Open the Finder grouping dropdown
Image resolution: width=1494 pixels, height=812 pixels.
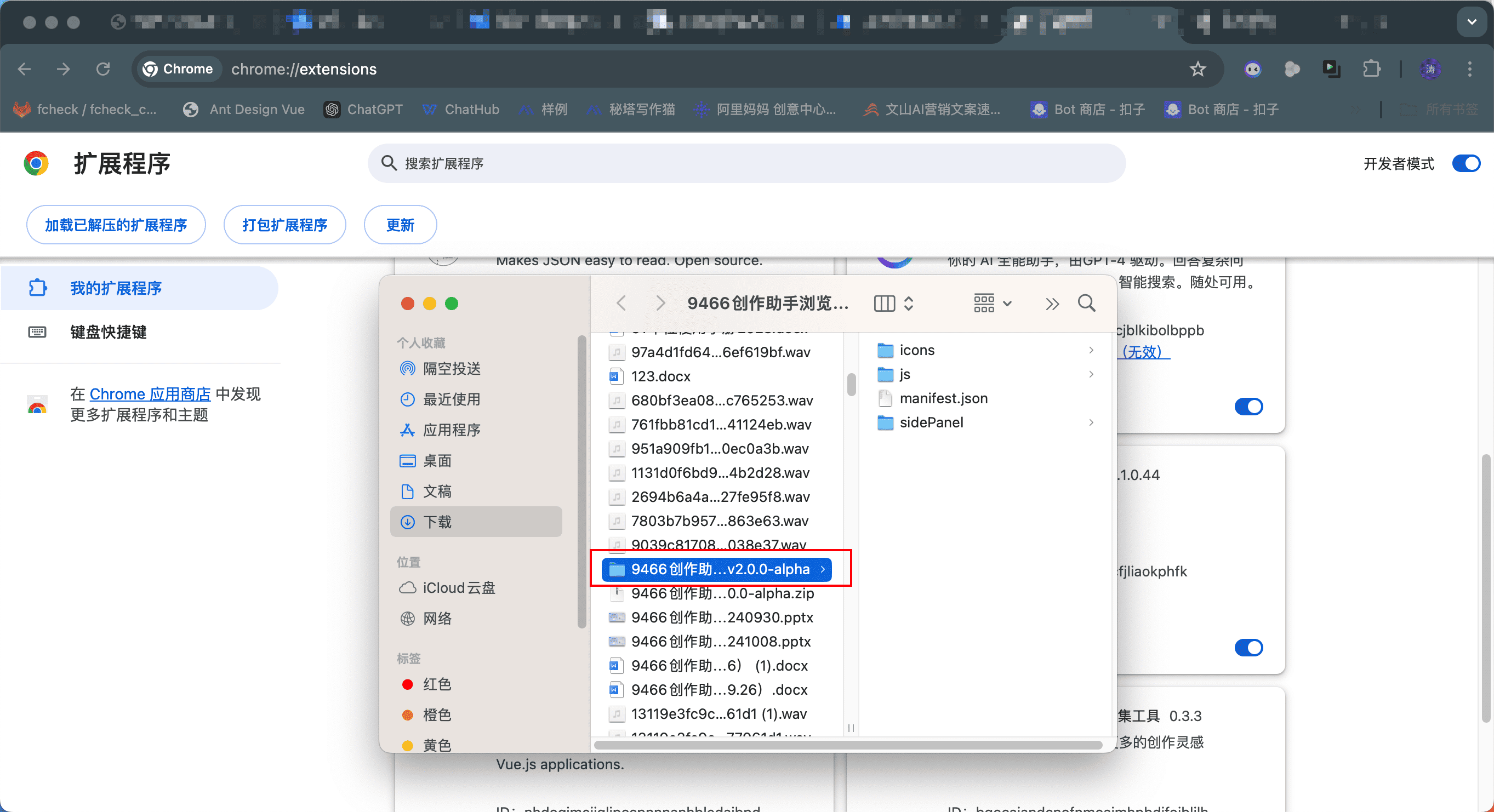pyautogui.click(x=993, y=303)
